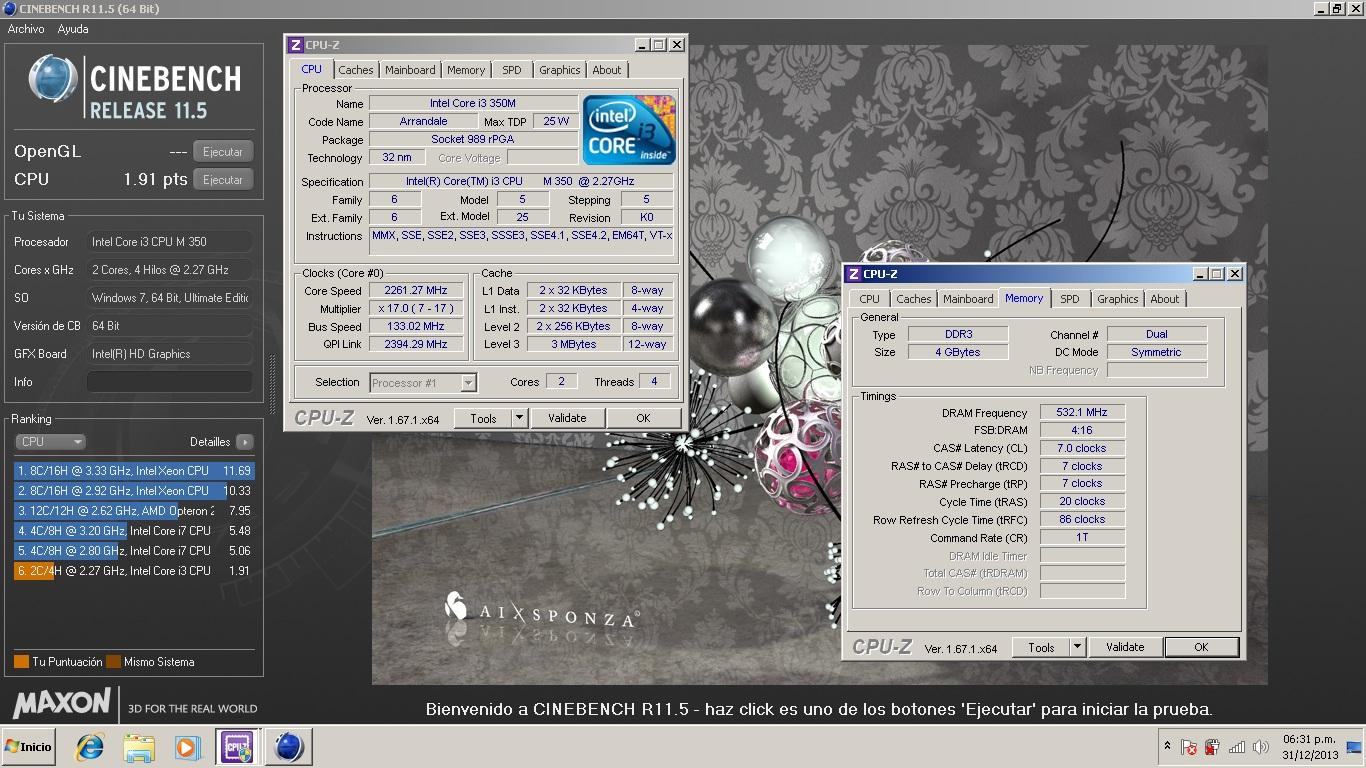Open Caches tab in second CPU-Z window
1366x768 pixels.
point(913,299)
